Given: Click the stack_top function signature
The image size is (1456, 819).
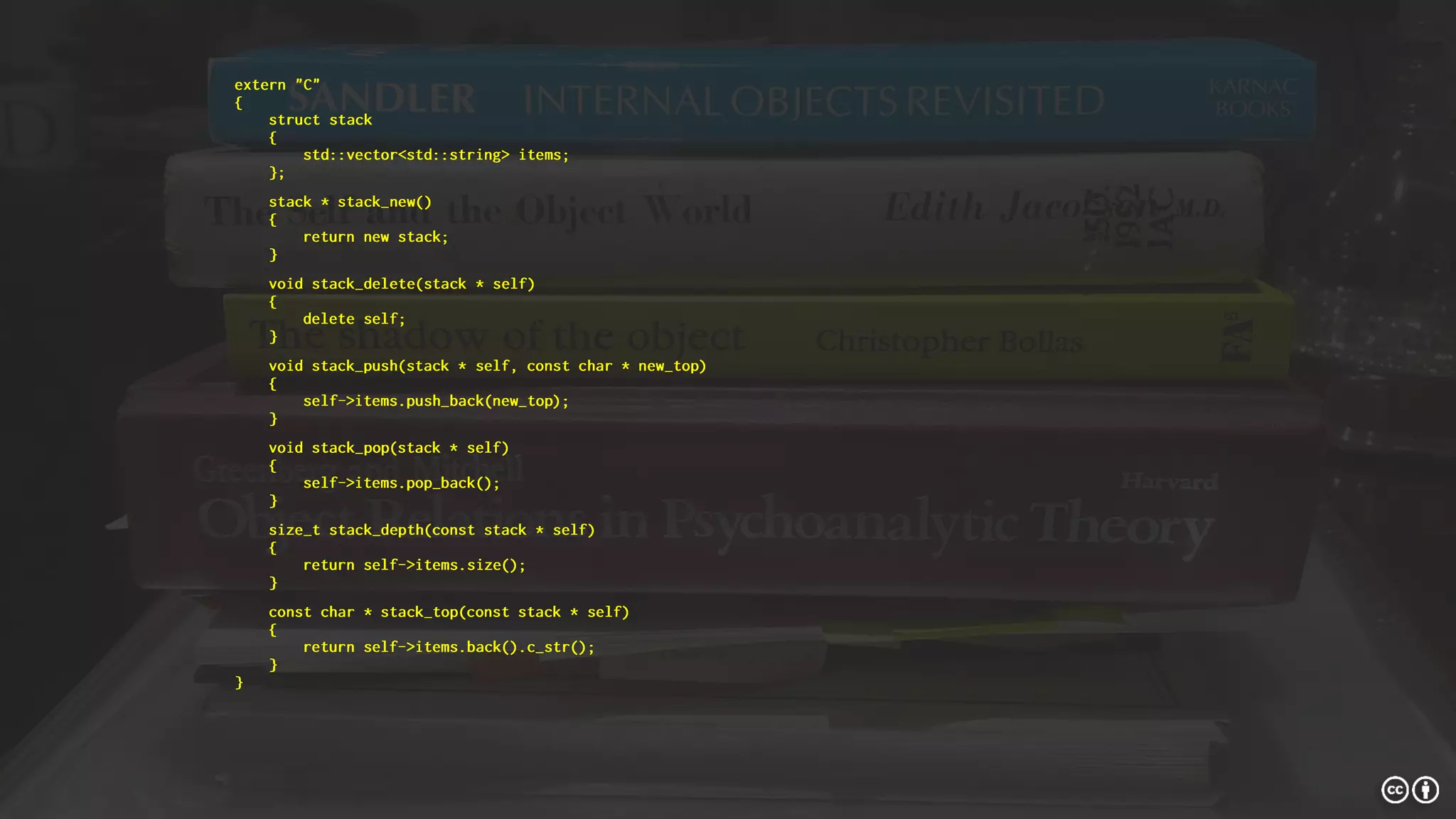Looking at the screenshot, I should click(449, 612).
